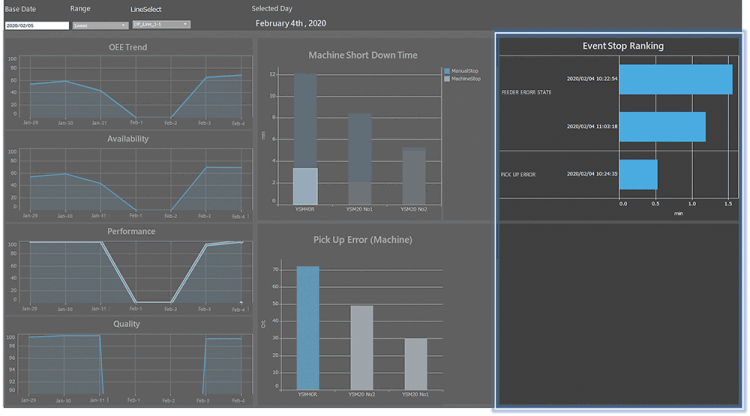Screen dimensions: 750x416
Task: Click the FEEDER ERORR STATE row label
Action: point(526,91)
